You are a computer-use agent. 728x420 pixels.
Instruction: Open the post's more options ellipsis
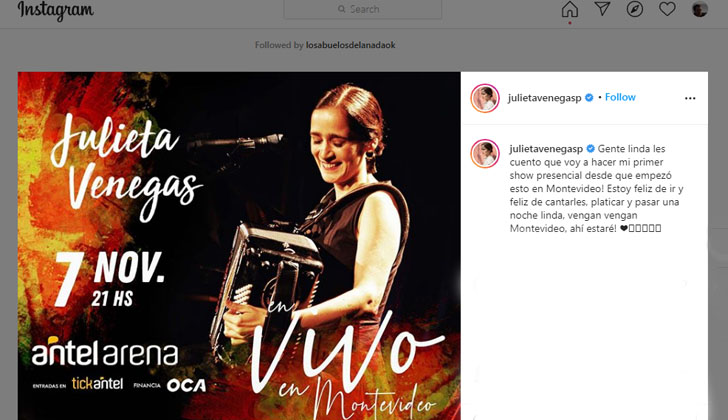tap(690, 98)
